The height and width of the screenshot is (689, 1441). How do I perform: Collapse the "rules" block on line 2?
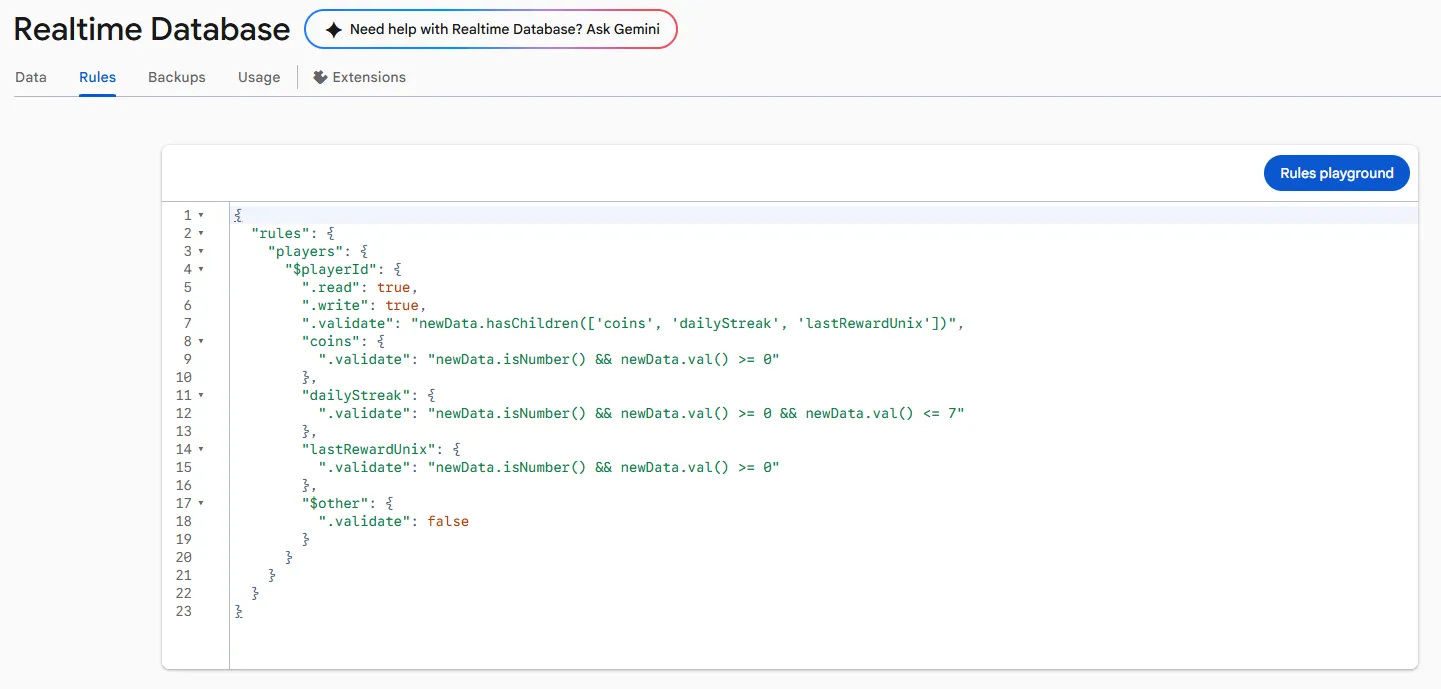click(200, 233)
